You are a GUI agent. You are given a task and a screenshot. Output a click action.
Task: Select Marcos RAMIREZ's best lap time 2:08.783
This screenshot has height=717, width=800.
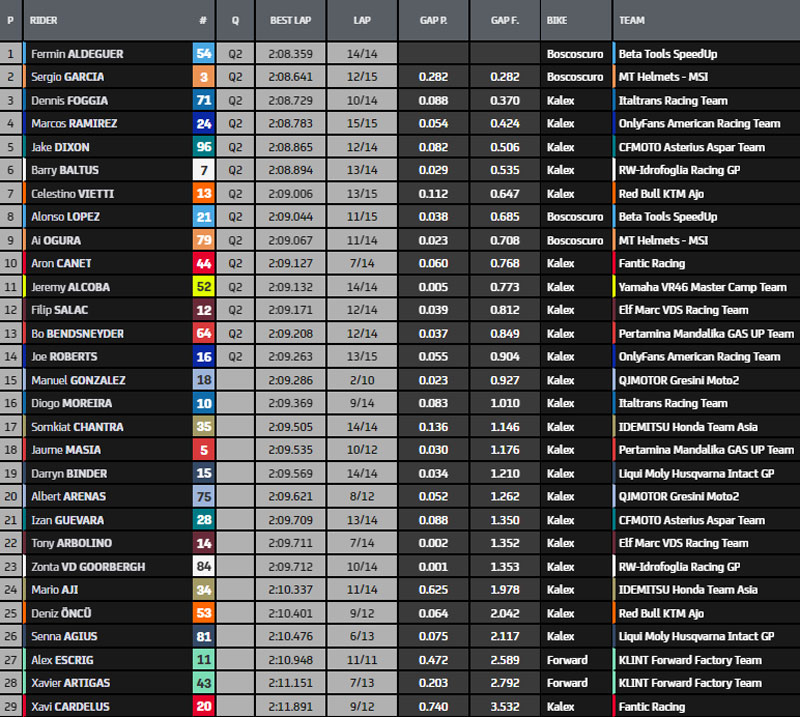coord(289,124)
